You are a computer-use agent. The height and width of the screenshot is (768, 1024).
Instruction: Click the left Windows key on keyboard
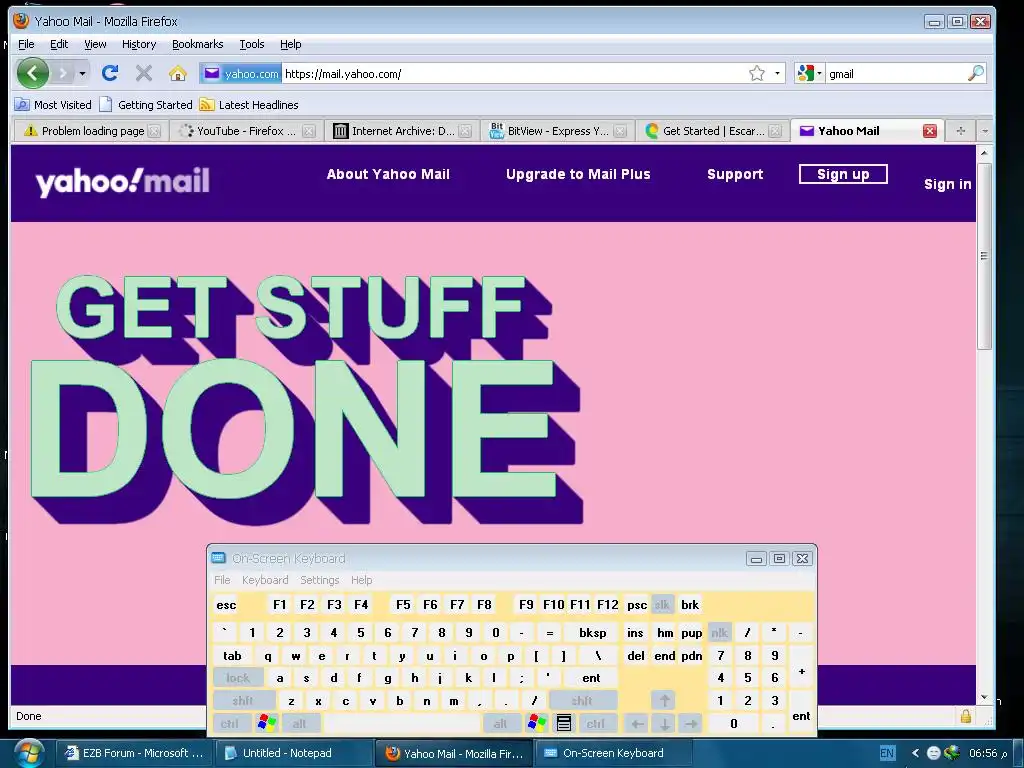pyautogui.click(x=266, y=723)
